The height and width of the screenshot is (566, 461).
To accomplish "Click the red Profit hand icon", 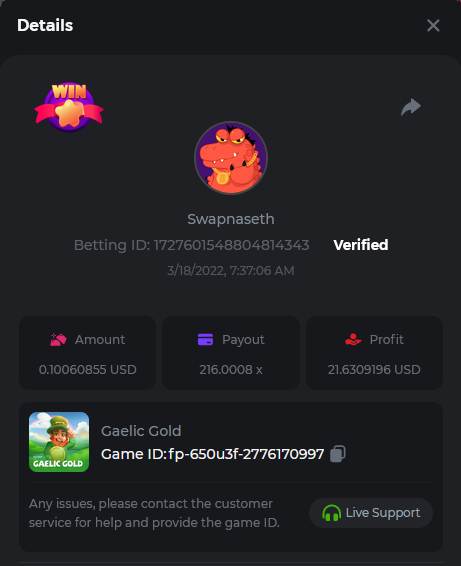I will [353, 339].
